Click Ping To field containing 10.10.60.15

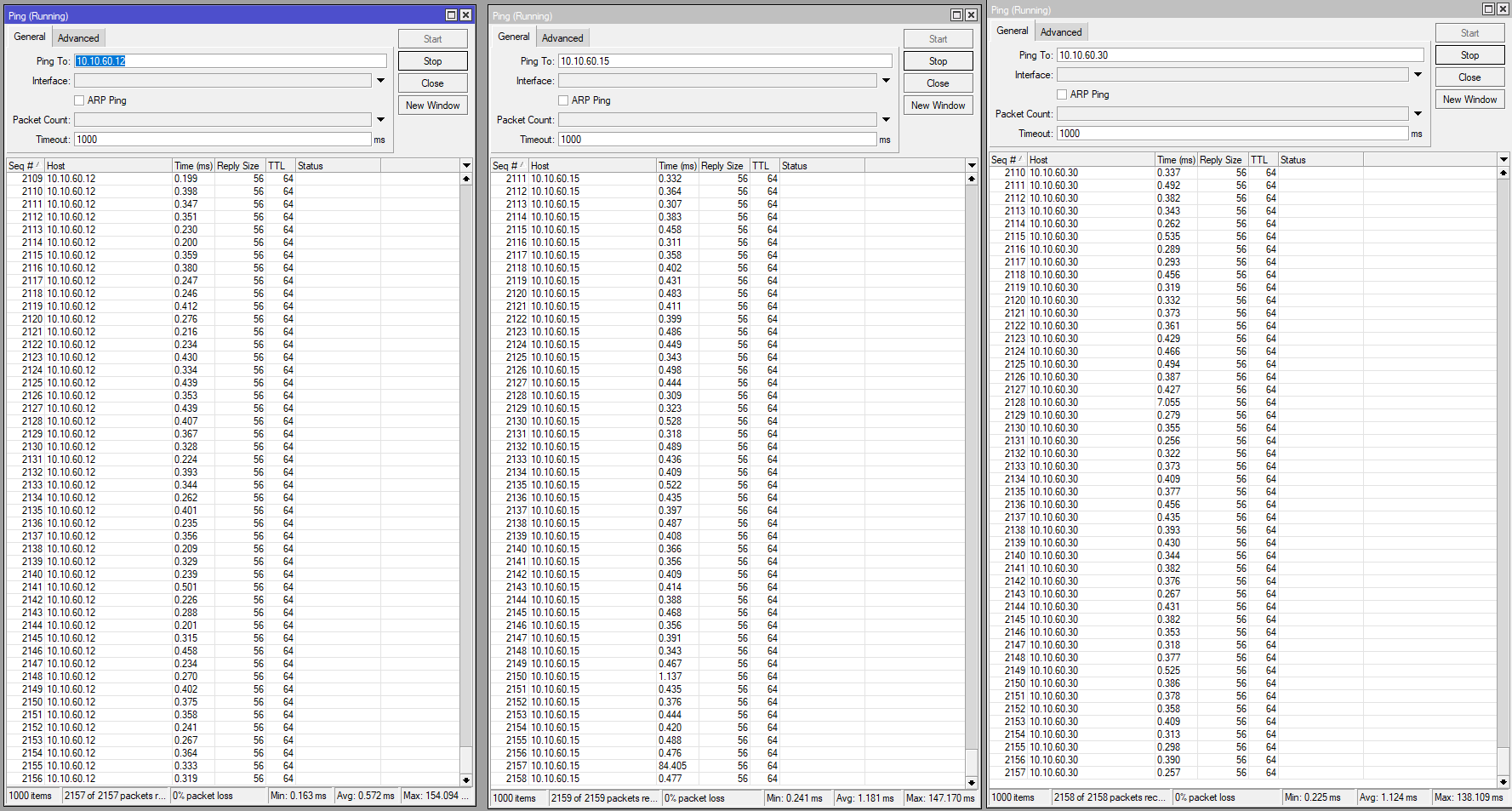[x=725, y=61]
